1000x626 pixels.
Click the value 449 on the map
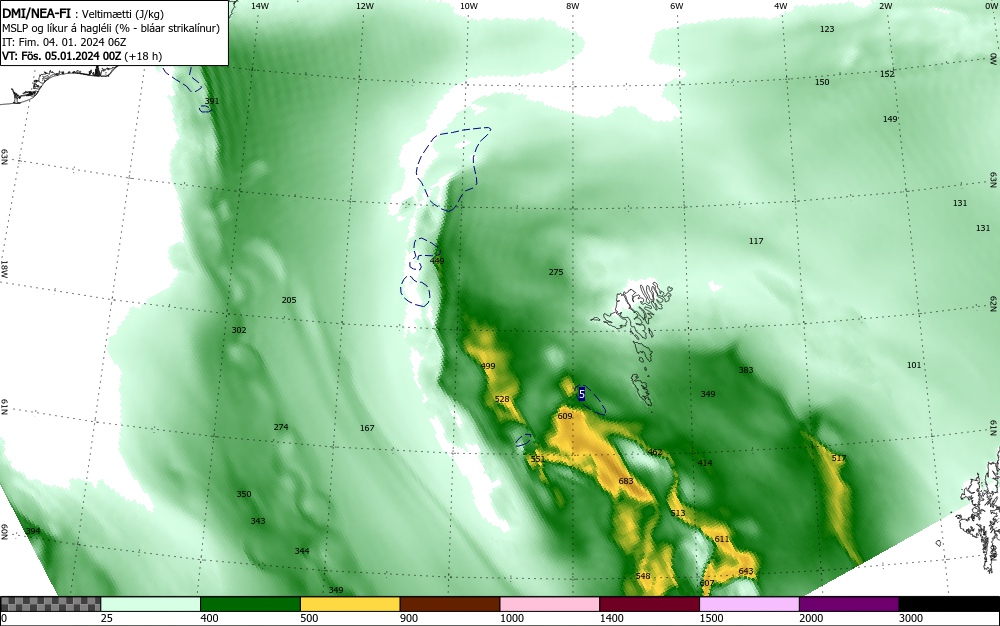pos(436,261)
